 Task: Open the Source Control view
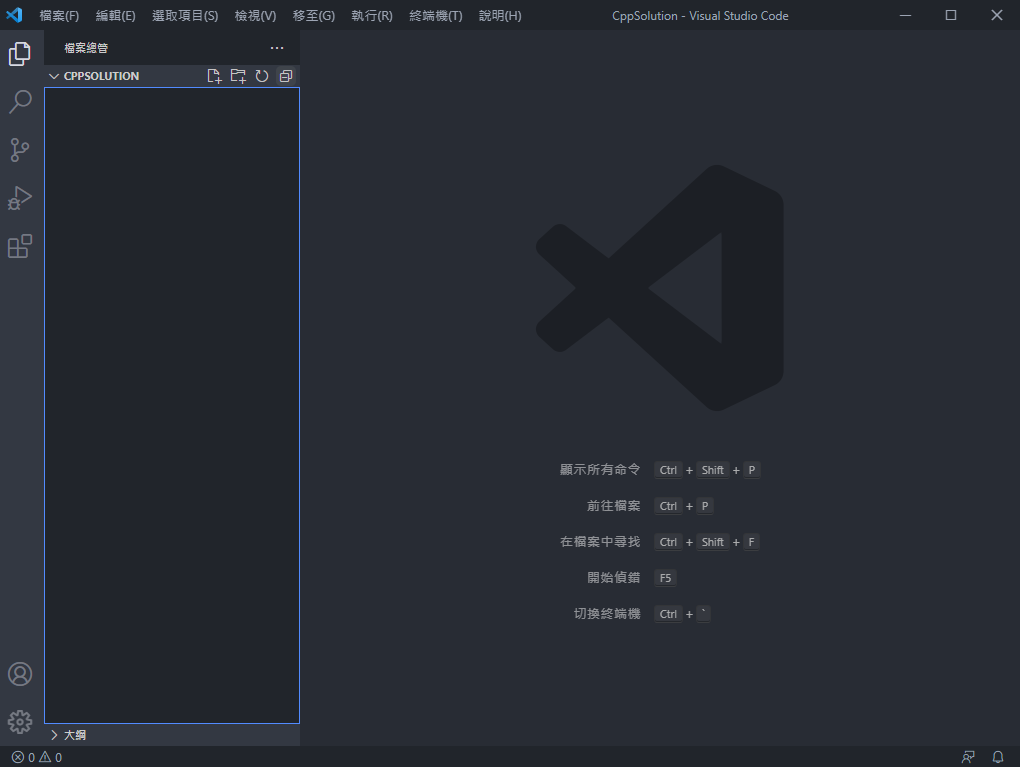point(20,150)
